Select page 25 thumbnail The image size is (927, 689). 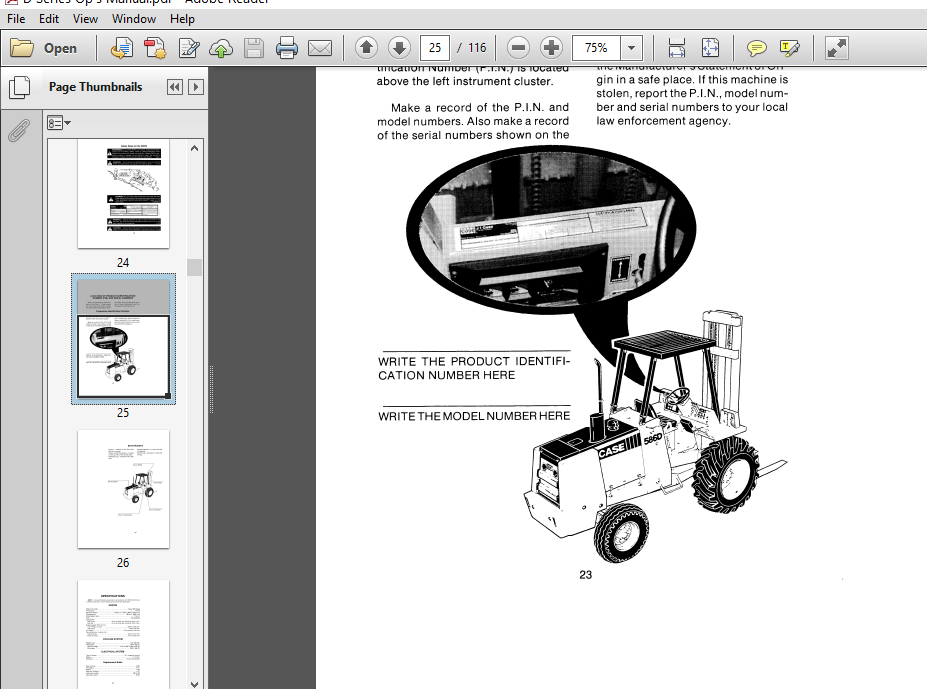click(124, 339)
